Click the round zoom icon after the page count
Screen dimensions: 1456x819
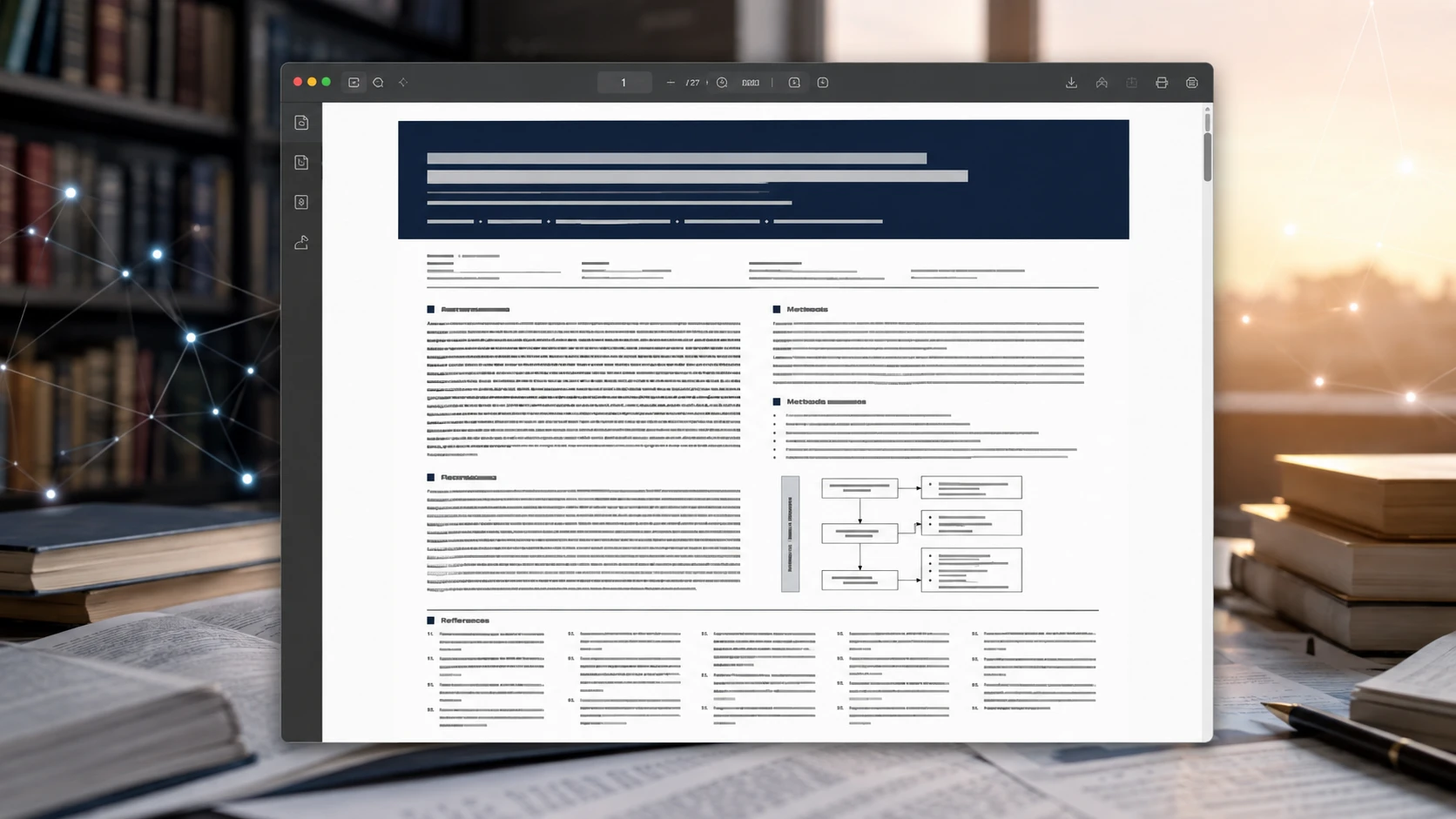coord(722,83)
